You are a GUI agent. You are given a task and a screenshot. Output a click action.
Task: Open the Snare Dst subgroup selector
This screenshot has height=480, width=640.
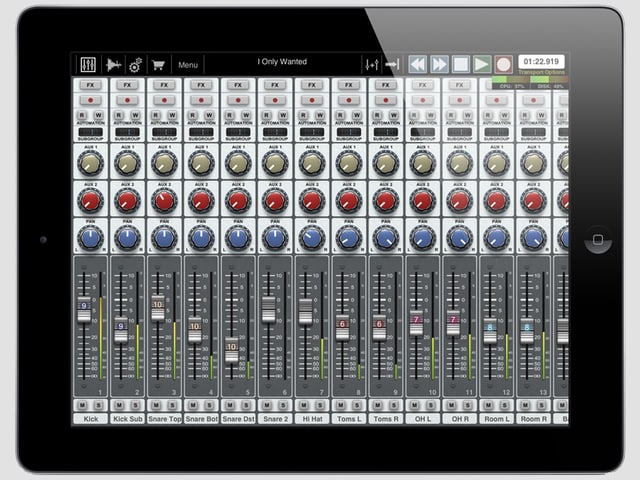click(x=238, y=132)
